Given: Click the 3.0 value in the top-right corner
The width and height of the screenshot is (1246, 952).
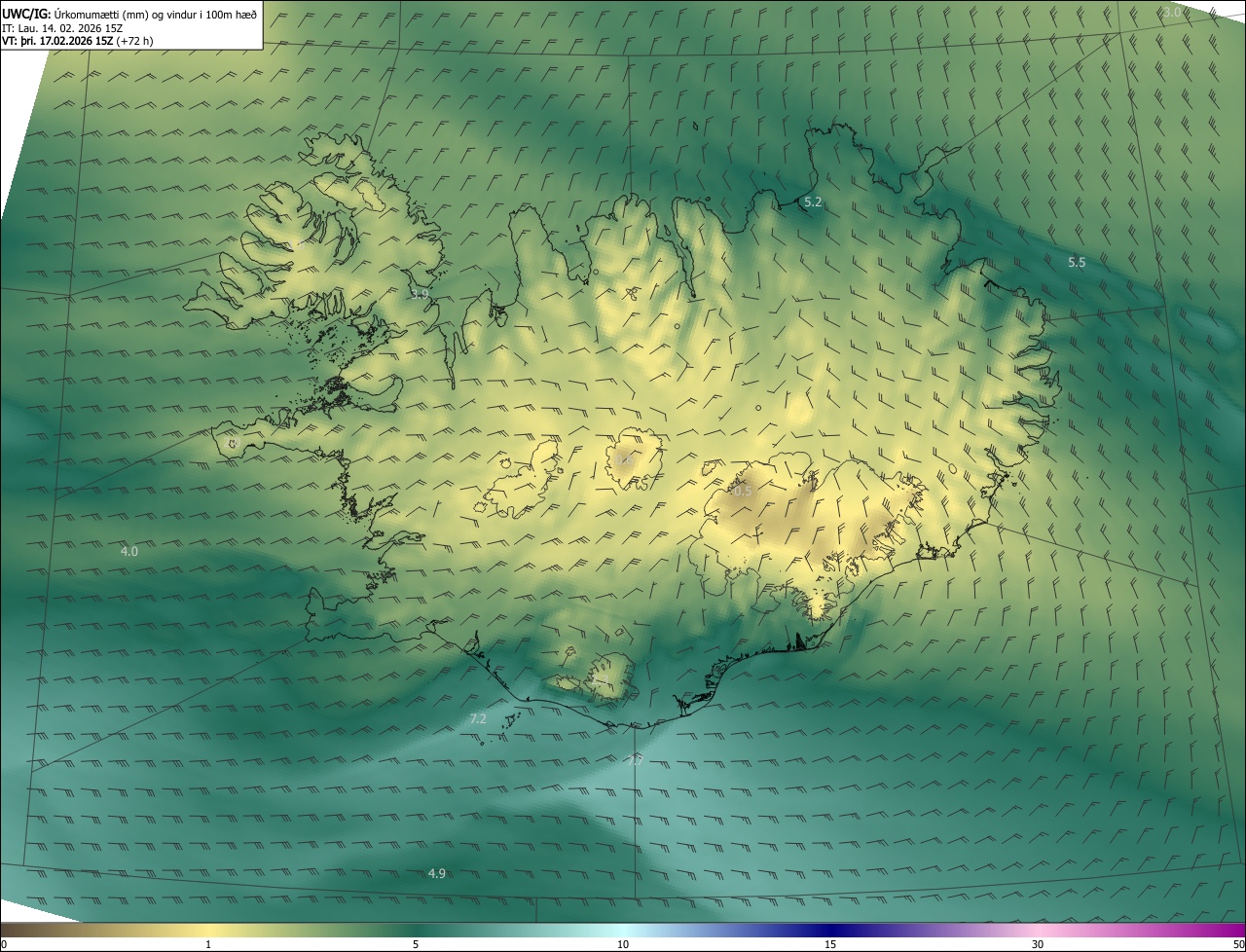Looking at the screenshot, I should (x=1172, y=12).
